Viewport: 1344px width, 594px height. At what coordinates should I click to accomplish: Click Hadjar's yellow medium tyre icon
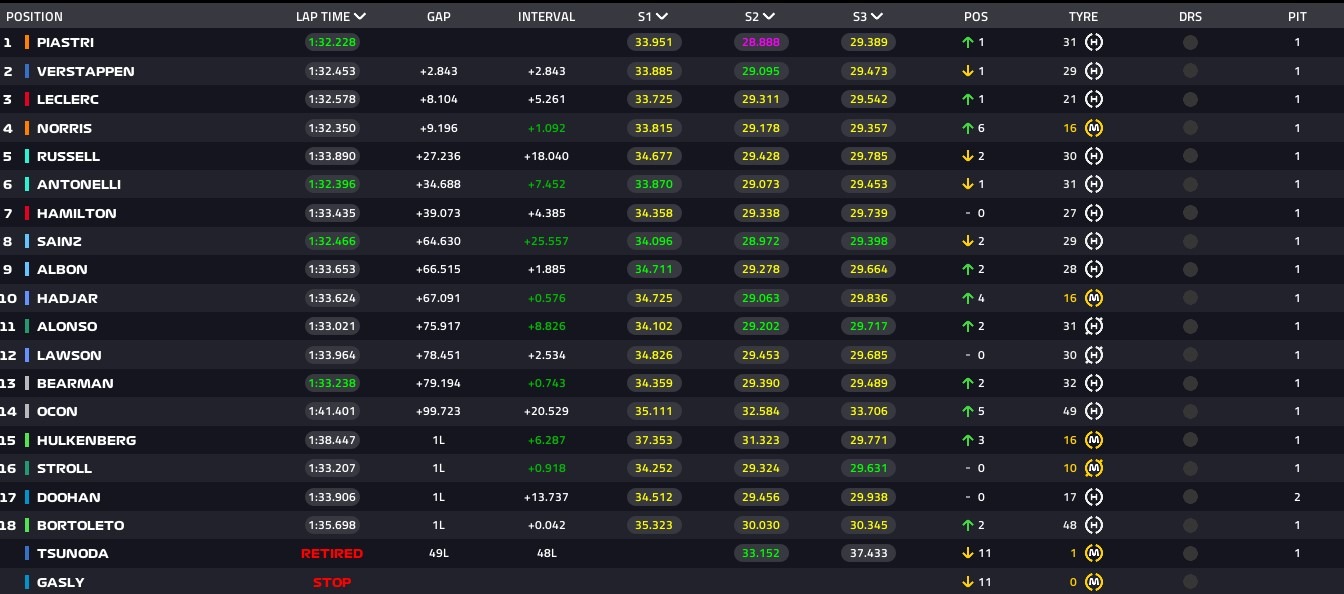point(1094,298)
